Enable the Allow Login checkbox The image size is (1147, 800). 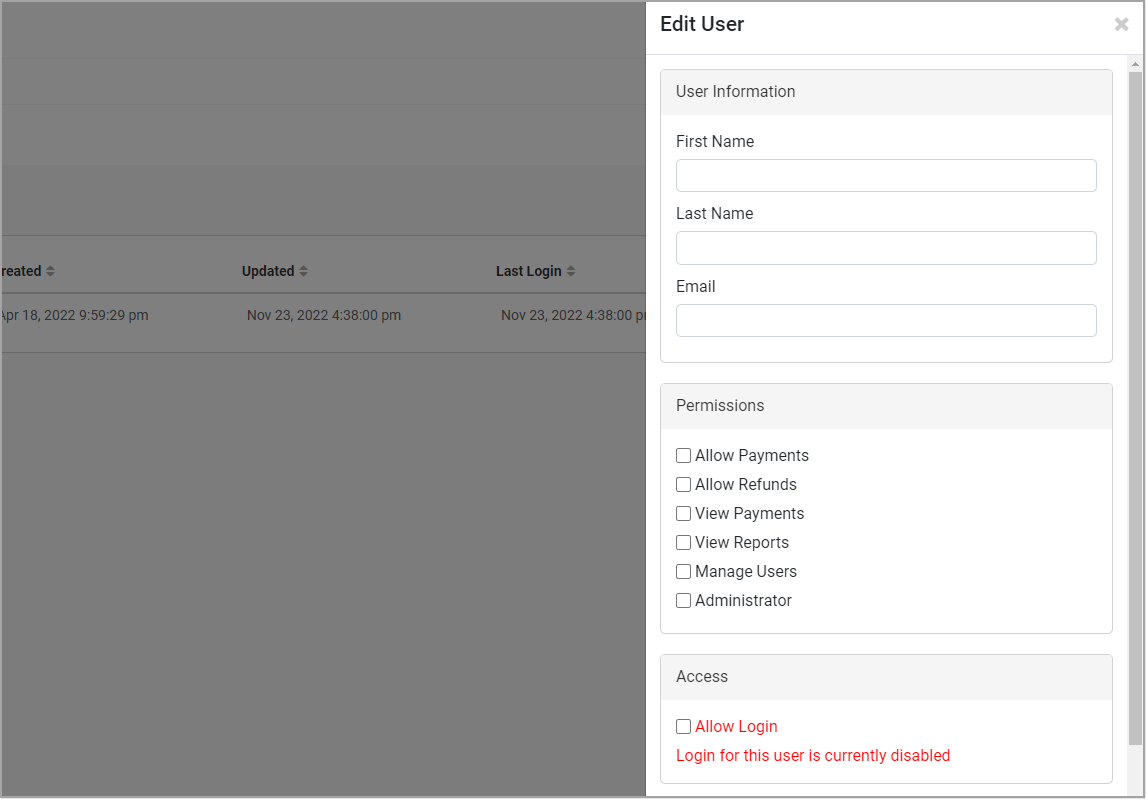[683, 726]
